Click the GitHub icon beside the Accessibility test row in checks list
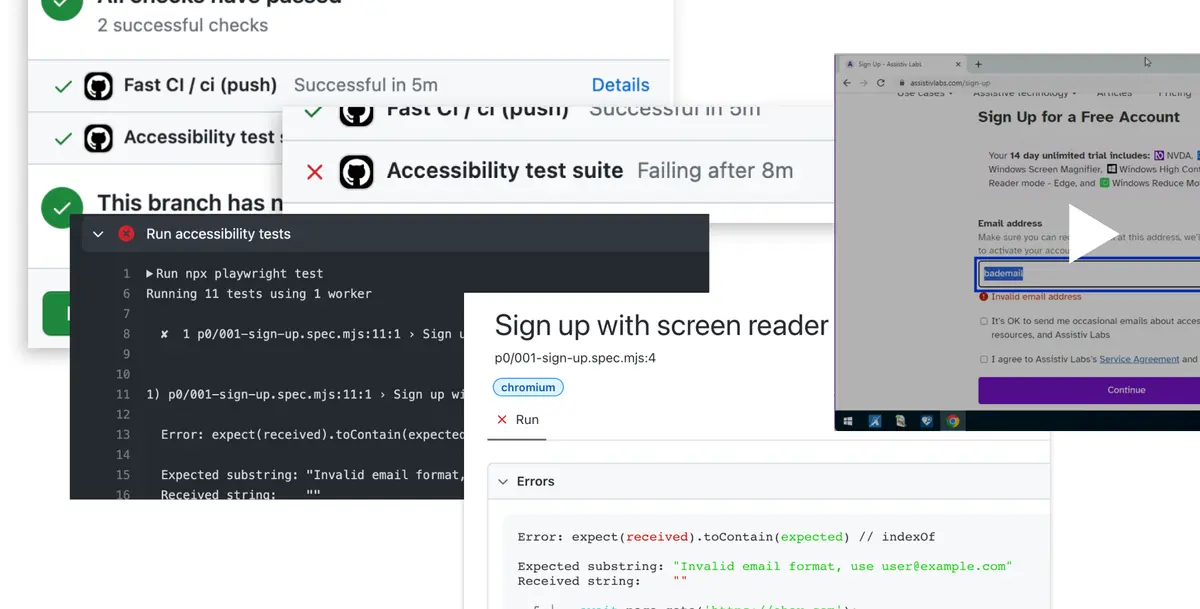 (x=98, y=137)
